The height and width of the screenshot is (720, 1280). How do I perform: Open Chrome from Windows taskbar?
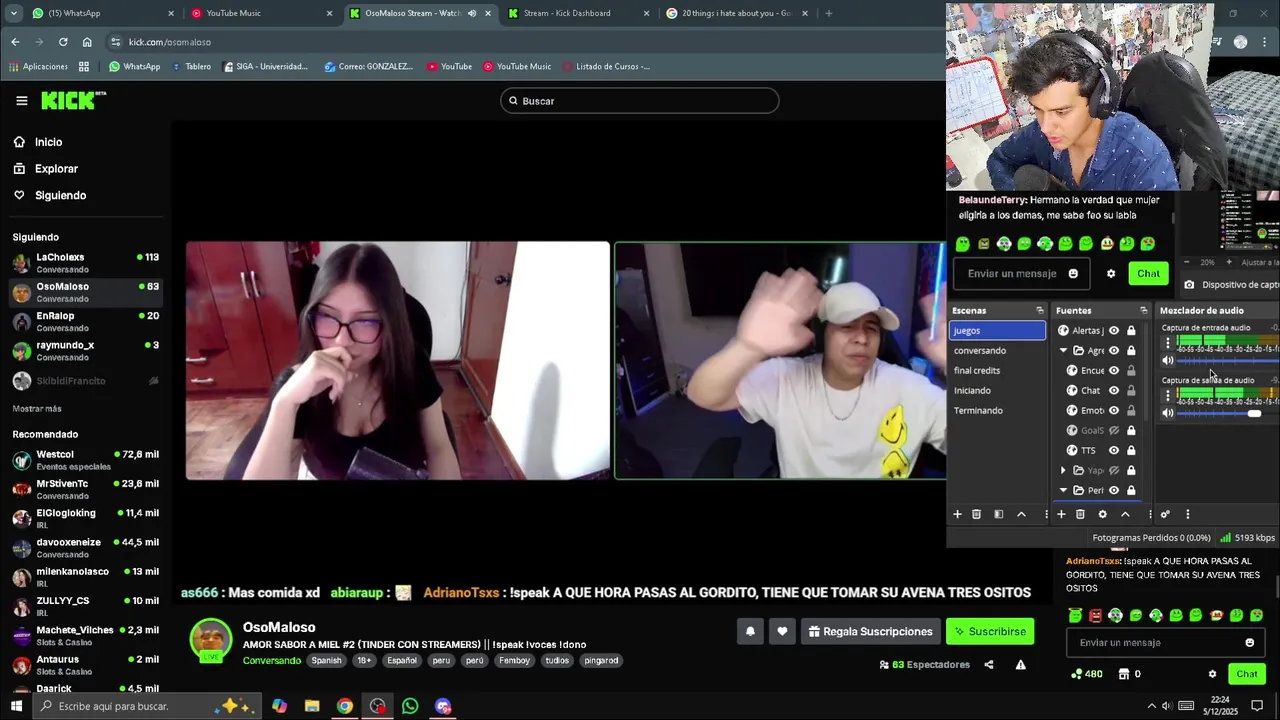(344, 706)
